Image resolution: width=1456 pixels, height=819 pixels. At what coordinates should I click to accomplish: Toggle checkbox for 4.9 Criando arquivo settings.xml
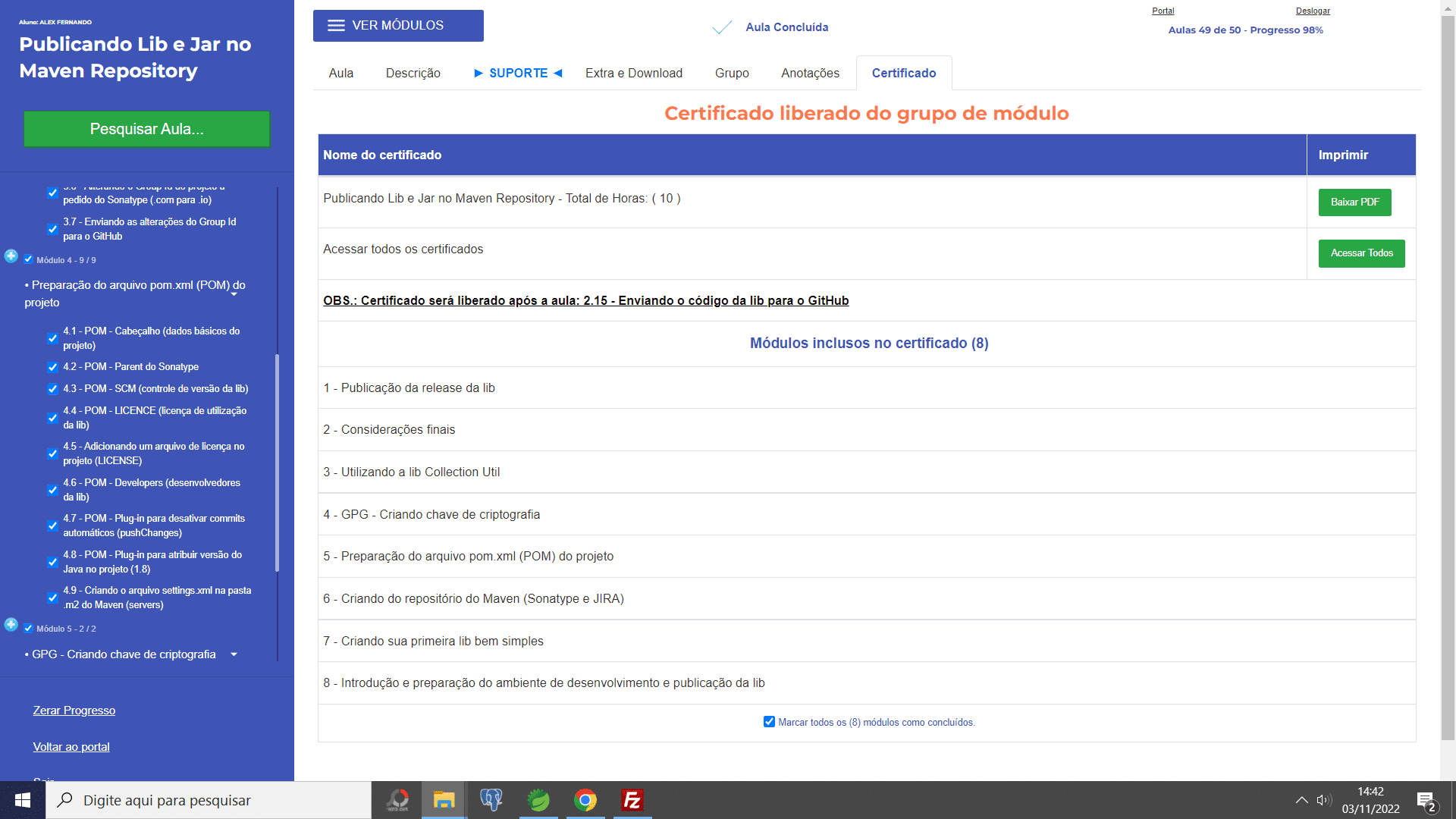[x=52, y=598]
